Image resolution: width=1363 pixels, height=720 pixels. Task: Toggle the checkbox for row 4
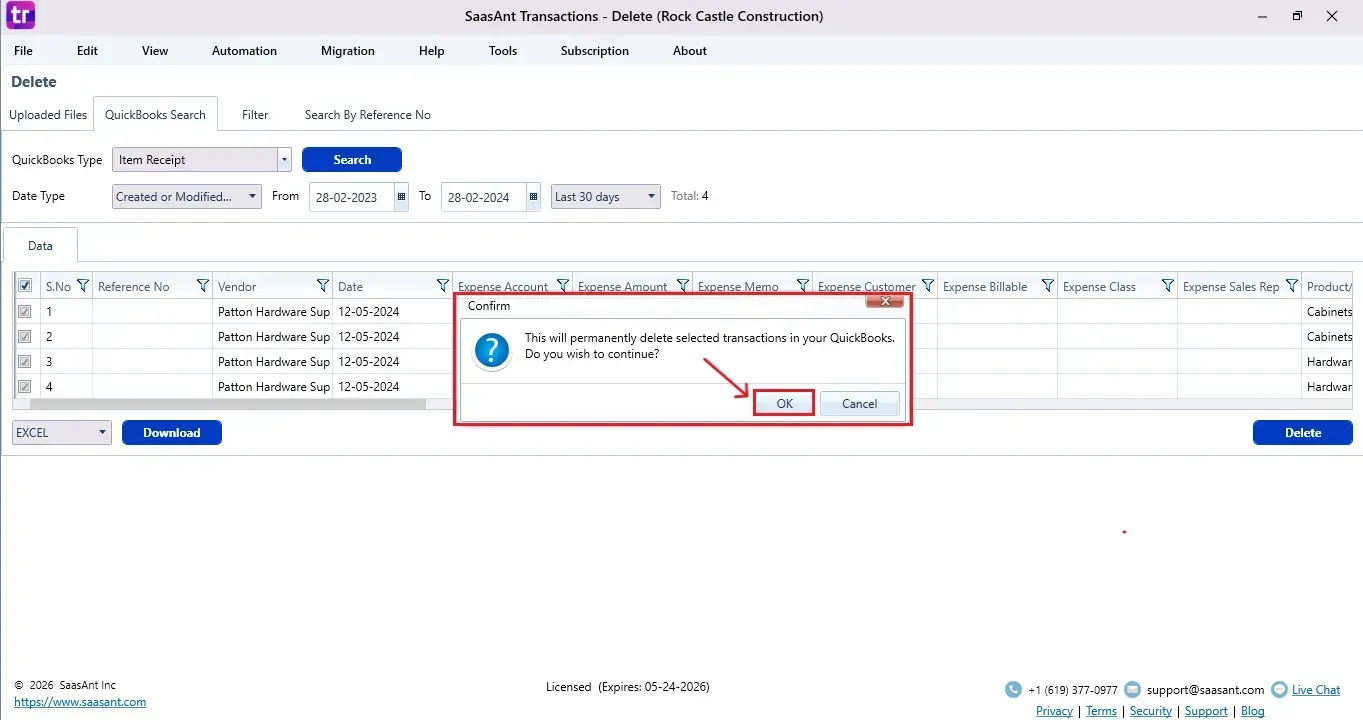click(x=25, y=386)
